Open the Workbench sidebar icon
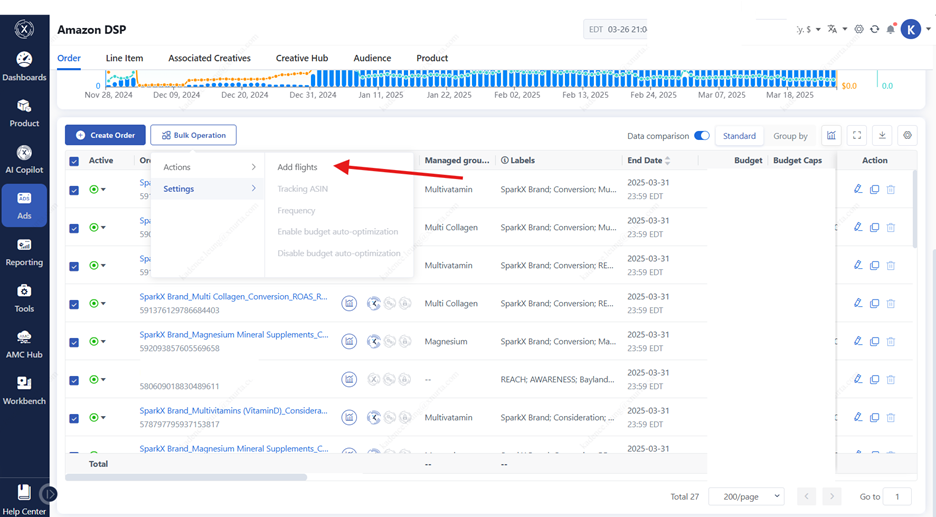 pos(24,390)
